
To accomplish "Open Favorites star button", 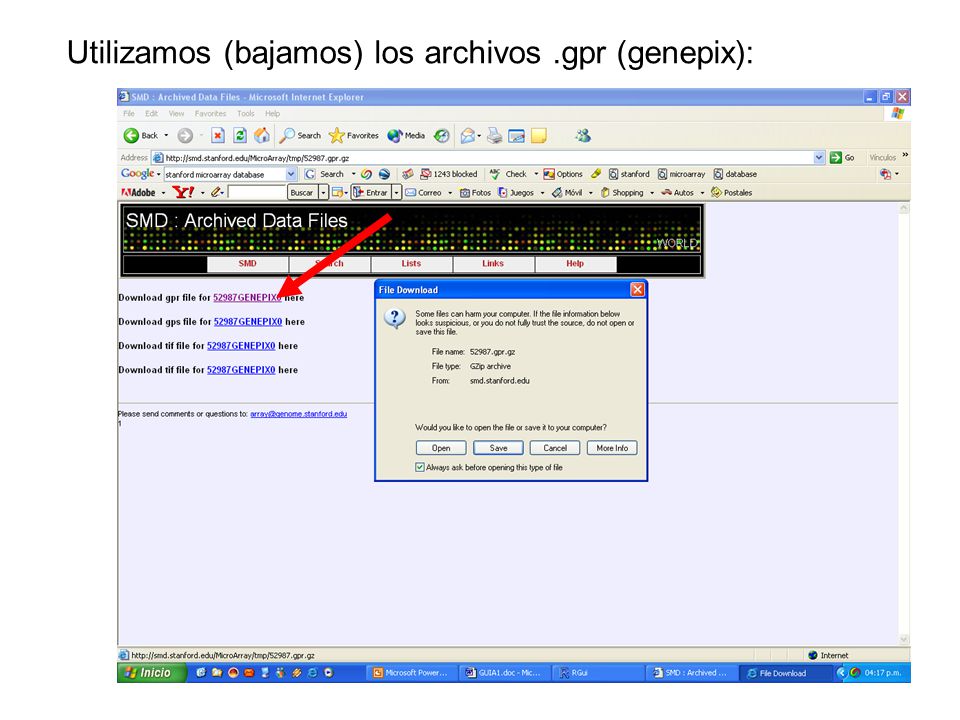I will pos(354,136).
